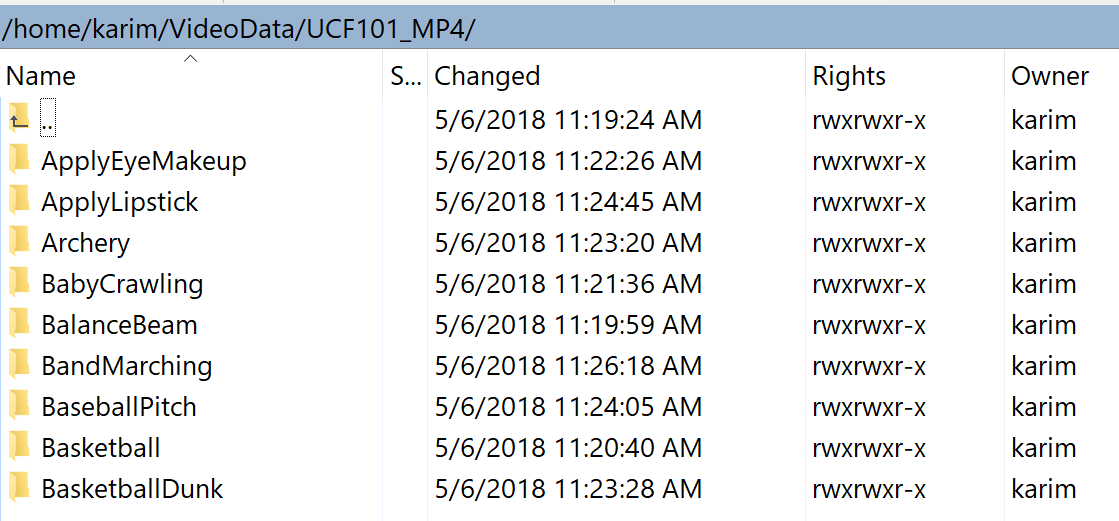Toggle the sort arrow above the Name column

[190, 59]
